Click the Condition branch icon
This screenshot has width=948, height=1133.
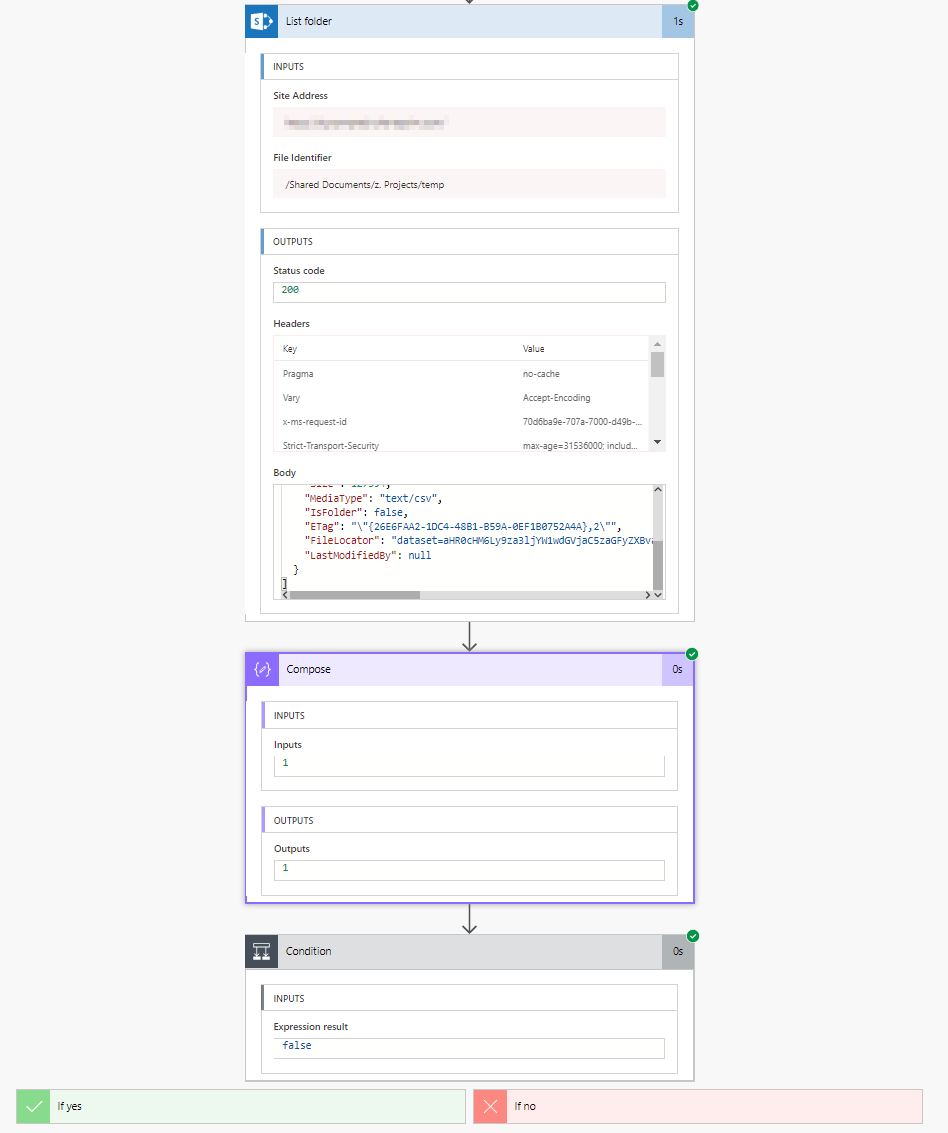pos(262,951)
